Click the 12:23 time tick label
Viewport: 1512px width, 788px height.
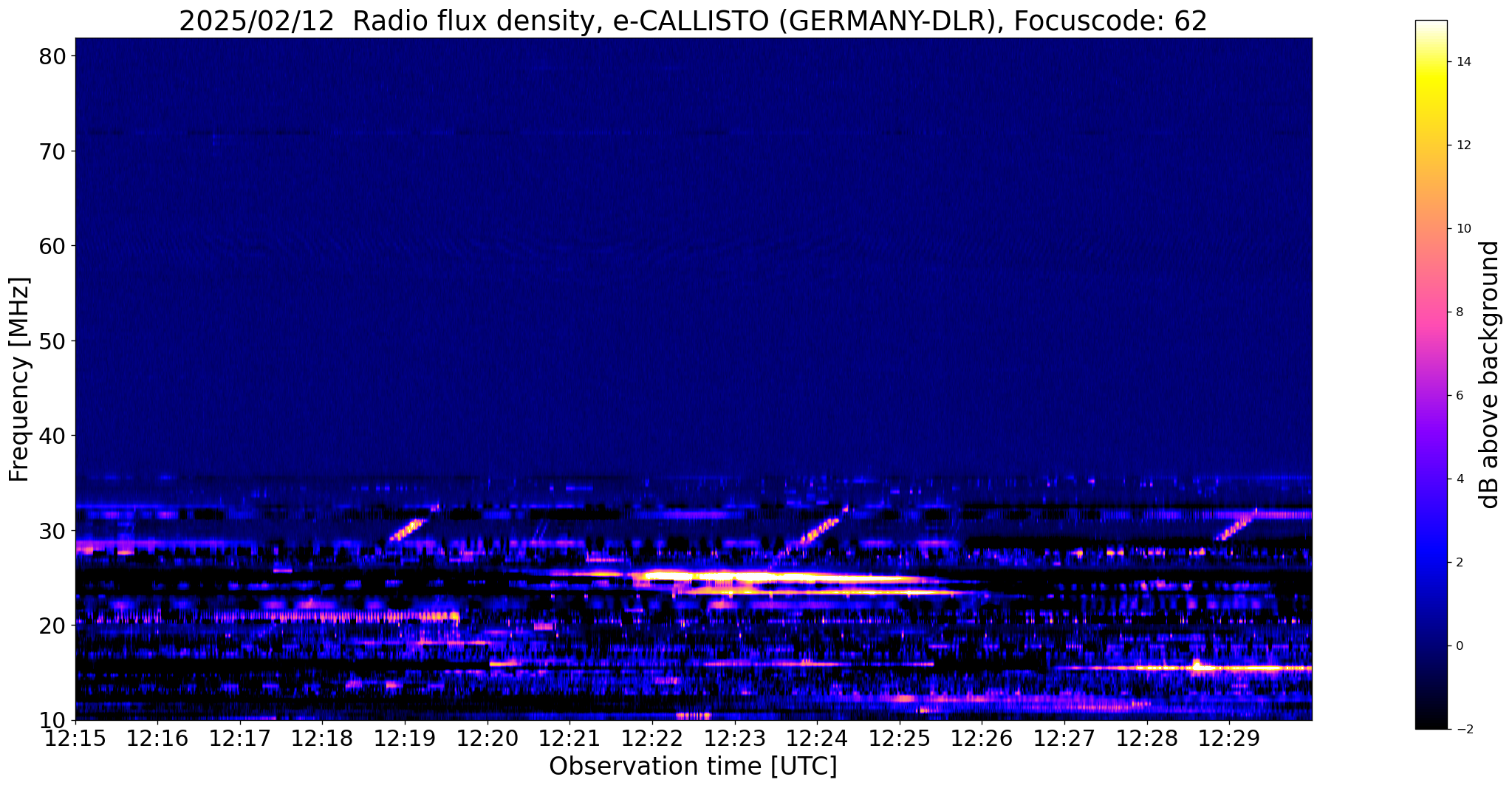click(x=735, y=739)
